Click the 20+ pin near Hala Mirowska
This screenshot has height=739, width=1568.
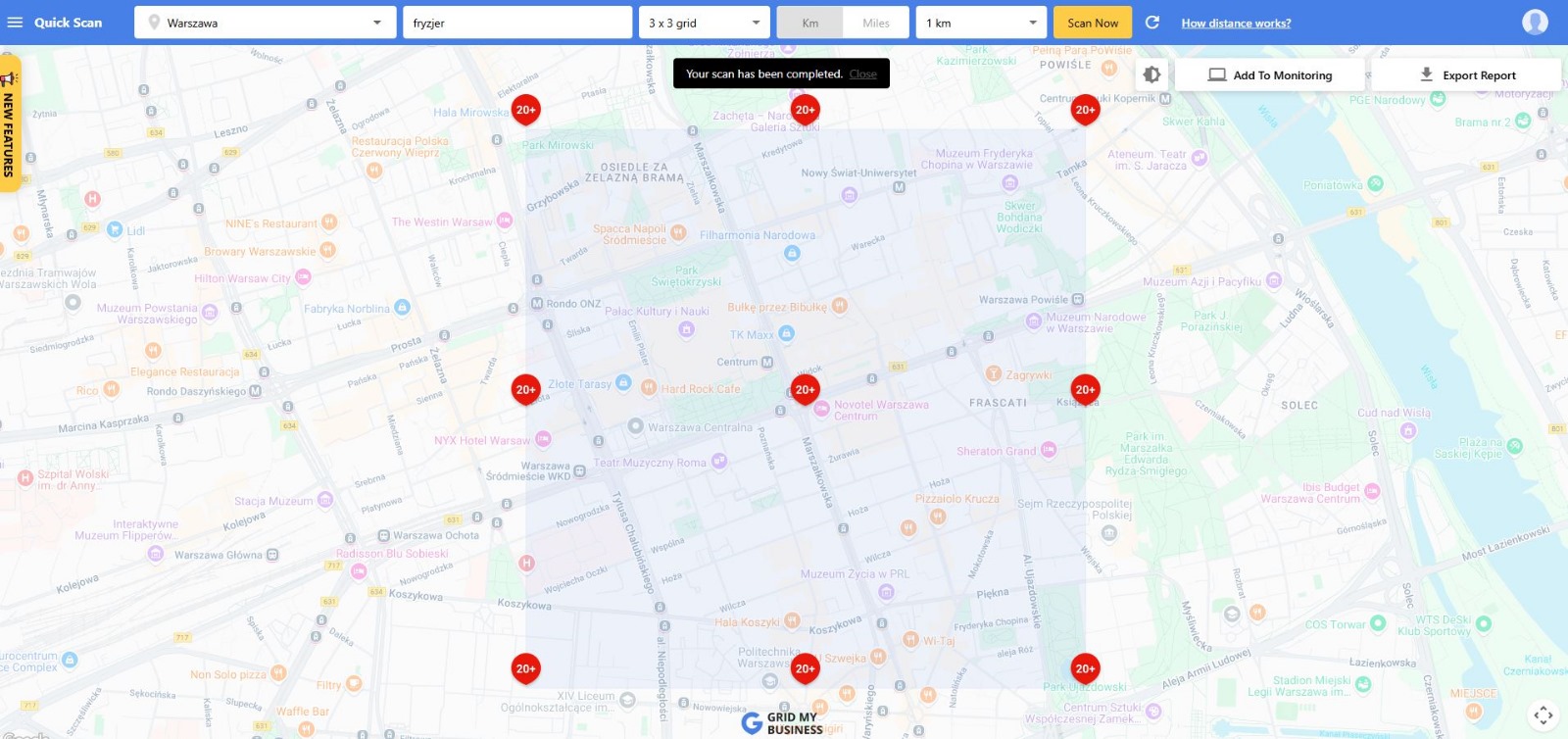tap(525, 110)
